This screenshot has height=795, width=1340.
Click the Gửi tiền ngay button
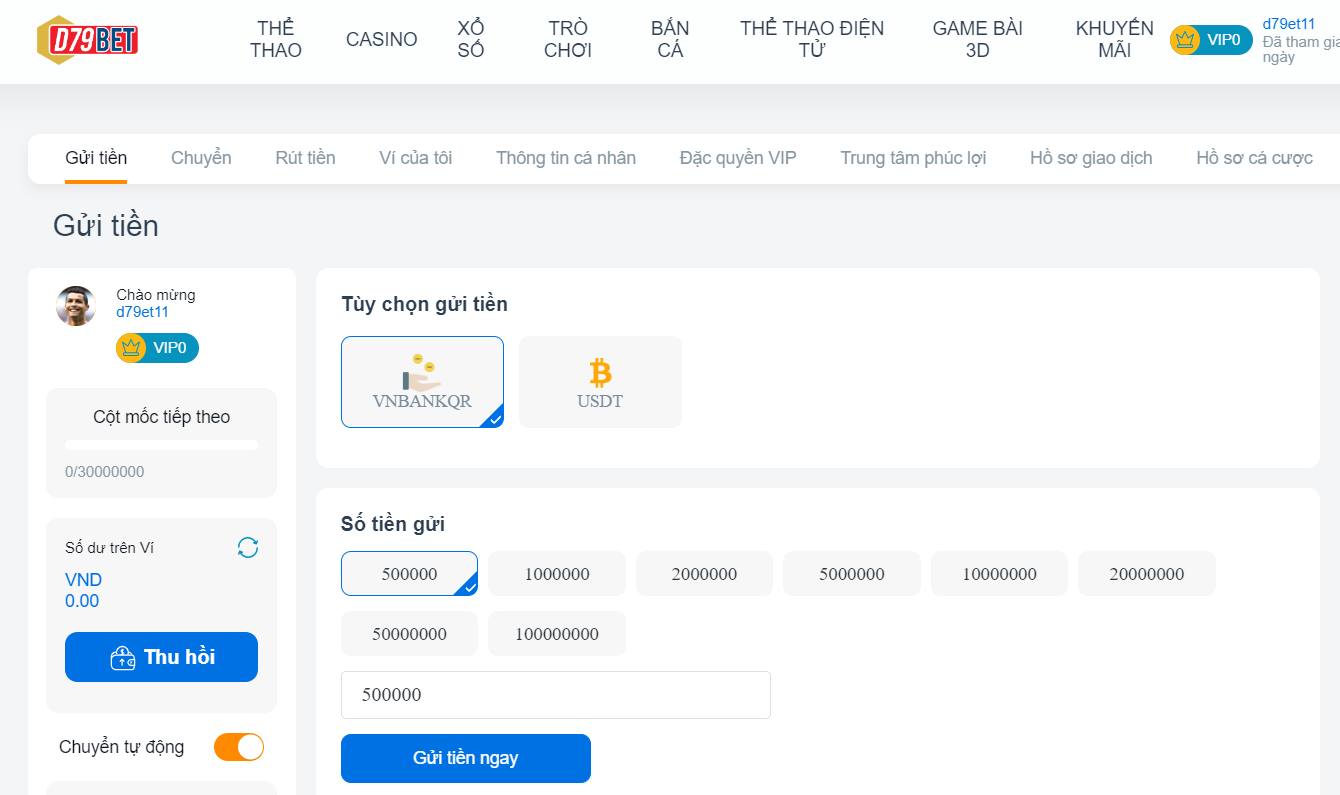[465, 758]
